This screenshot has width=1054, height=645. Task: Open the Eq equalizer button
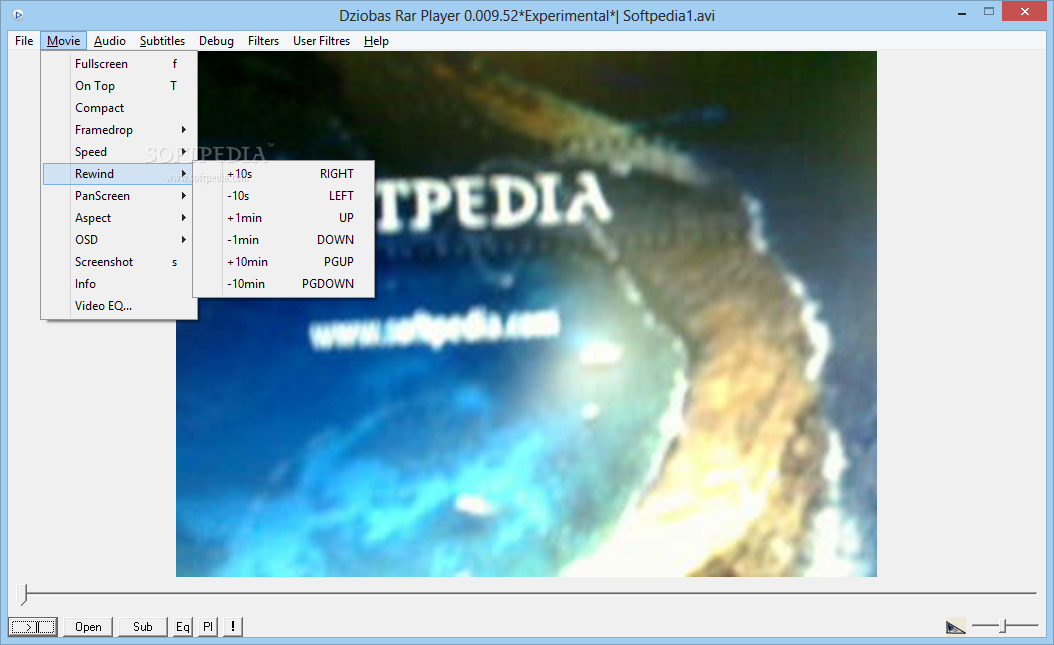183,627
